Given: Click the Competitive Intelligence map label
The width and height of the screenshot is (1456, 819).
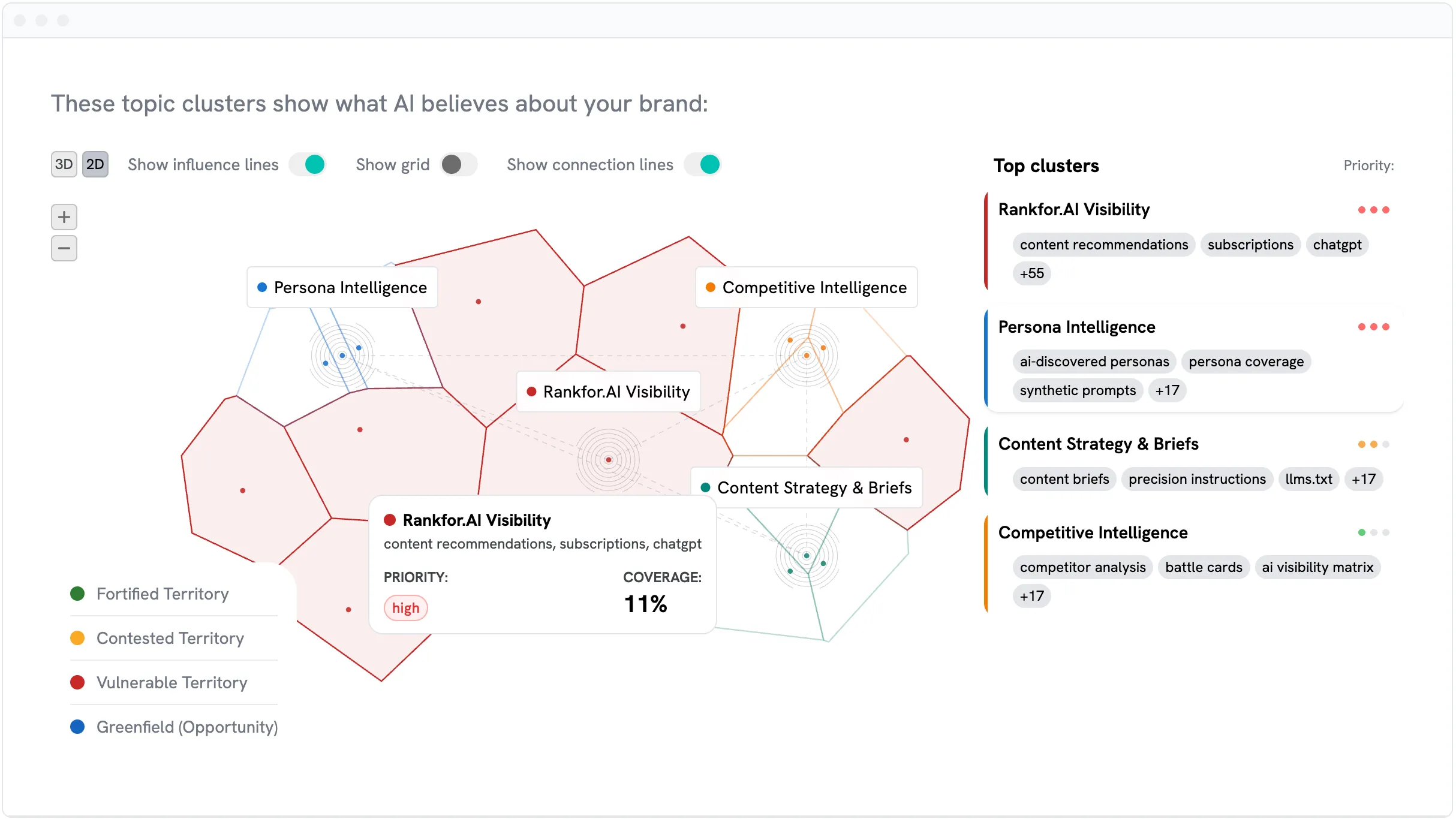Looking at the screenshot, I should pos(806,288).
